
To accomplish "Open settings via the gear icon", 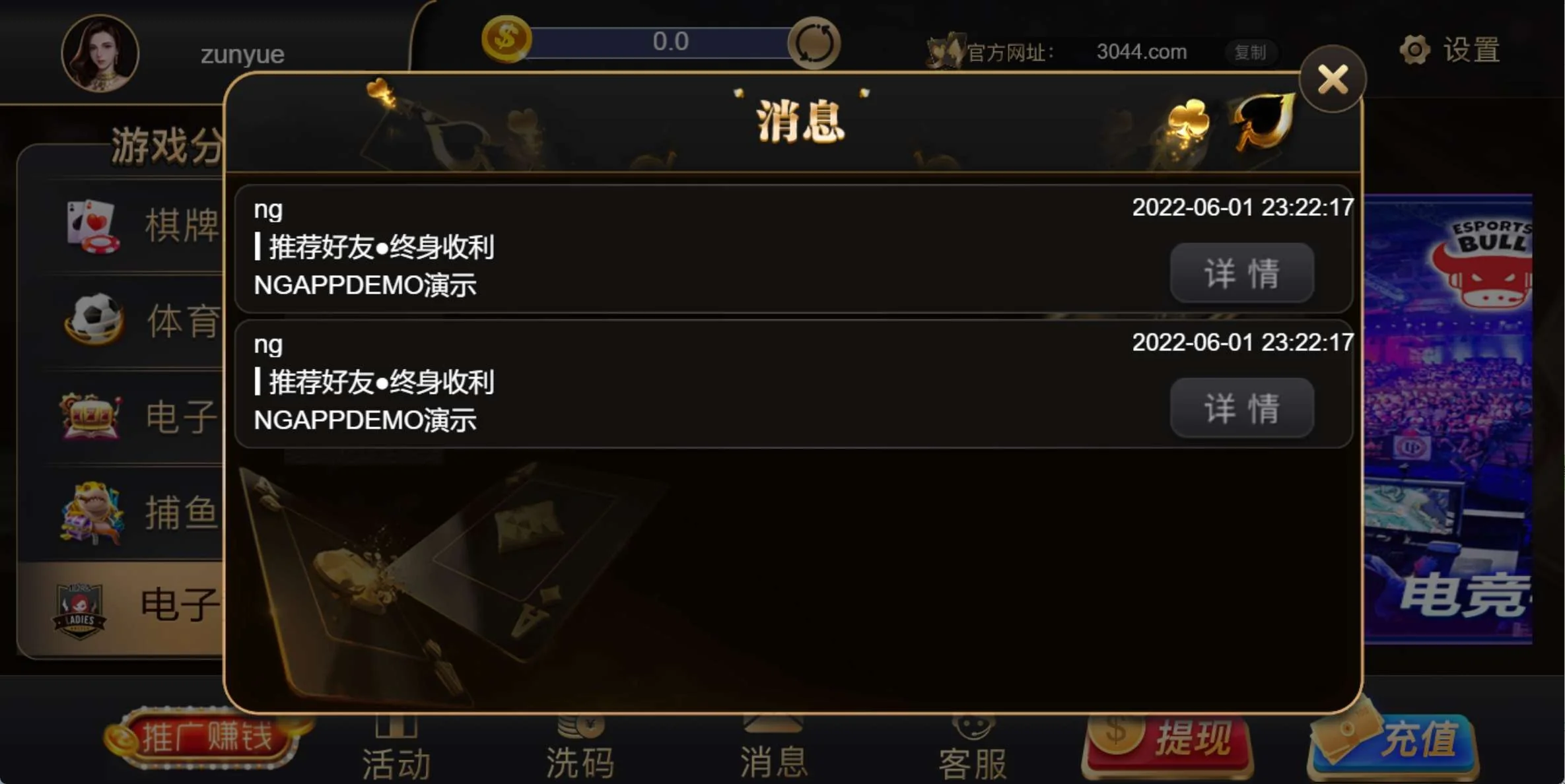I will (x=1414, y=50).
